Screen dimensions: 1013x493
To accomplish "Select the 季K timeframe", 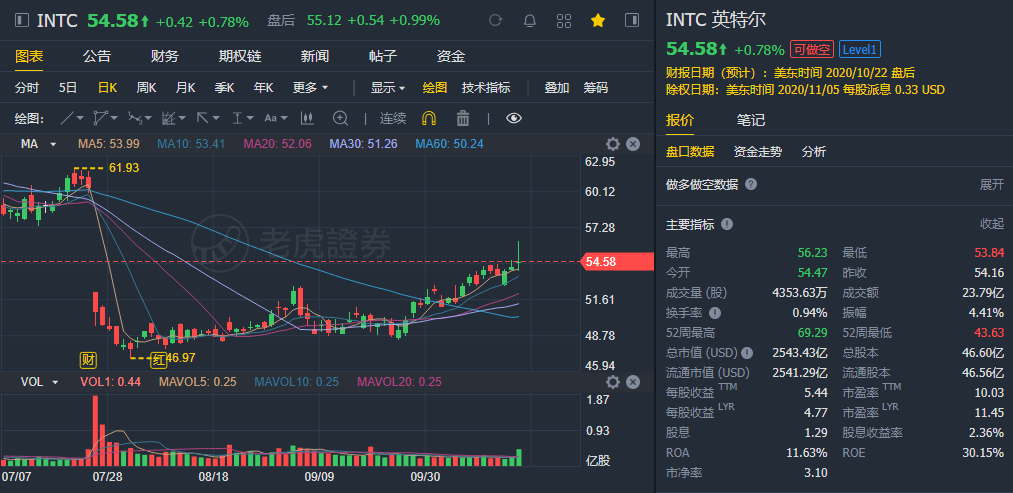I will (x=224, y=87).
